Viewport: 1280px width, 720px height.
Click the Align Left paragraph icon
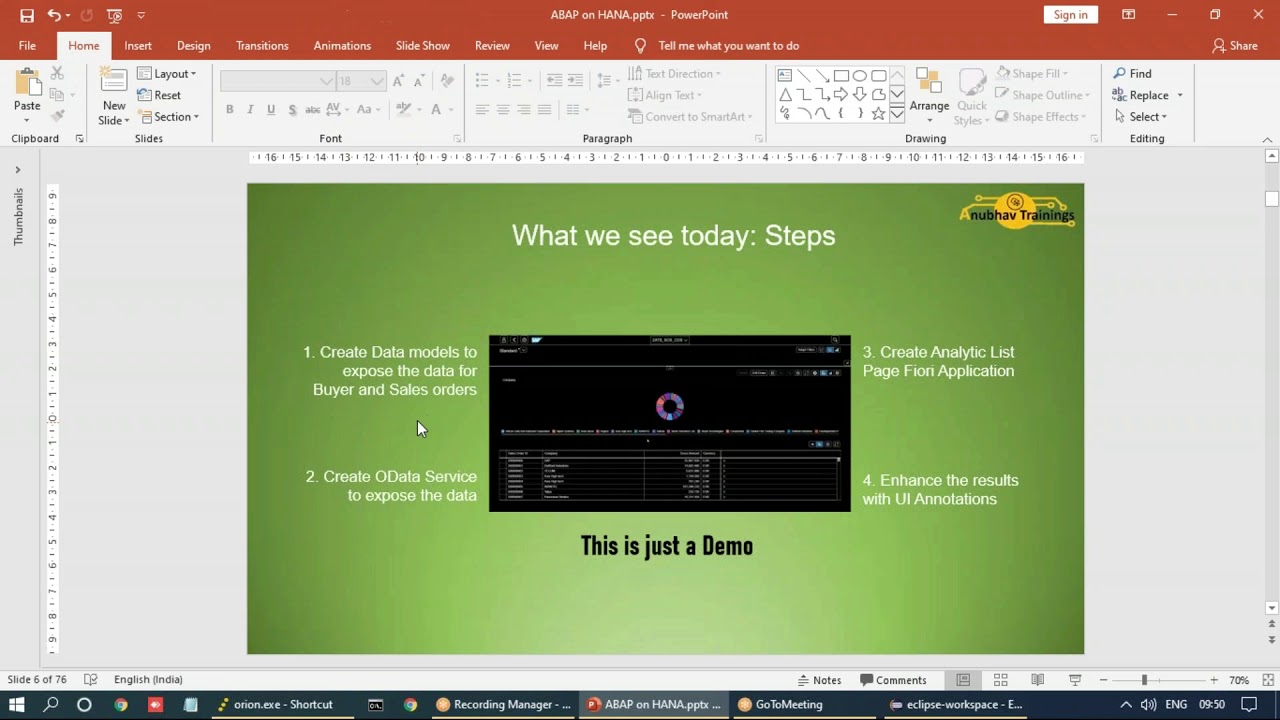(482, 109)
